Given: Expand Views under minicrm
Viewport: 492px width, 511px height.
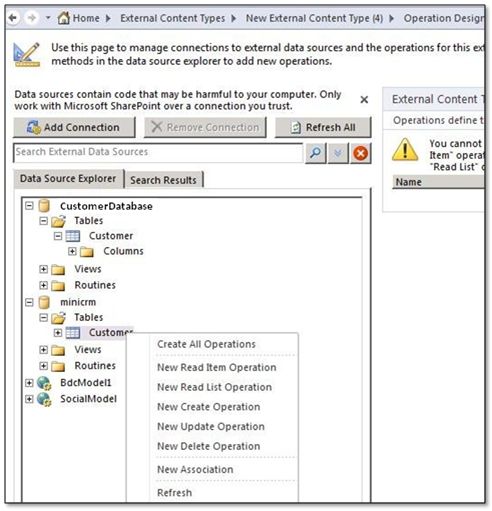Looking at the screenshot, I should point(44,350).
